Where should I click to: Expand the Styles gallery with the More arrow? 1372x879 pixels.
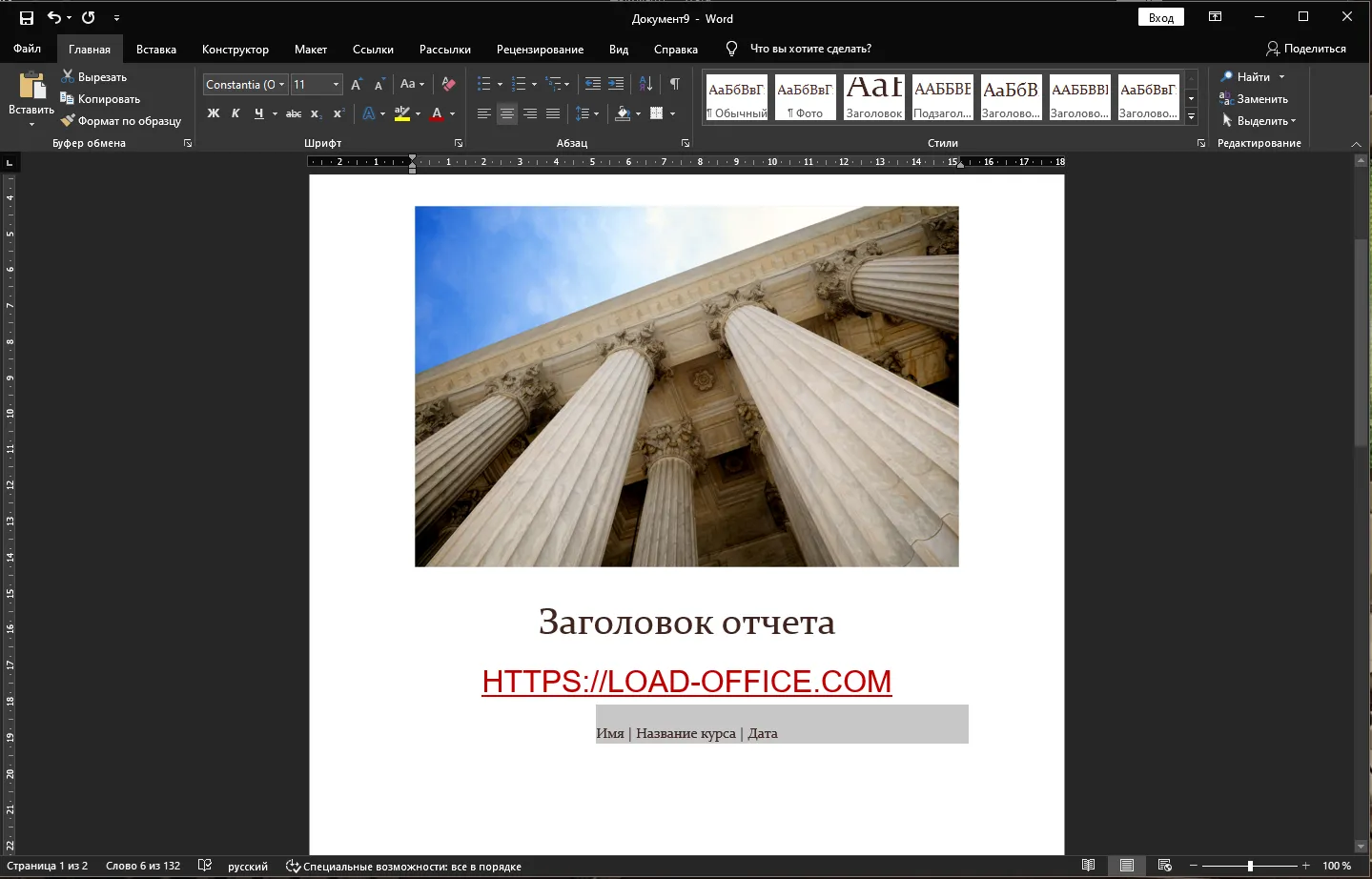tap(1191, 116)
